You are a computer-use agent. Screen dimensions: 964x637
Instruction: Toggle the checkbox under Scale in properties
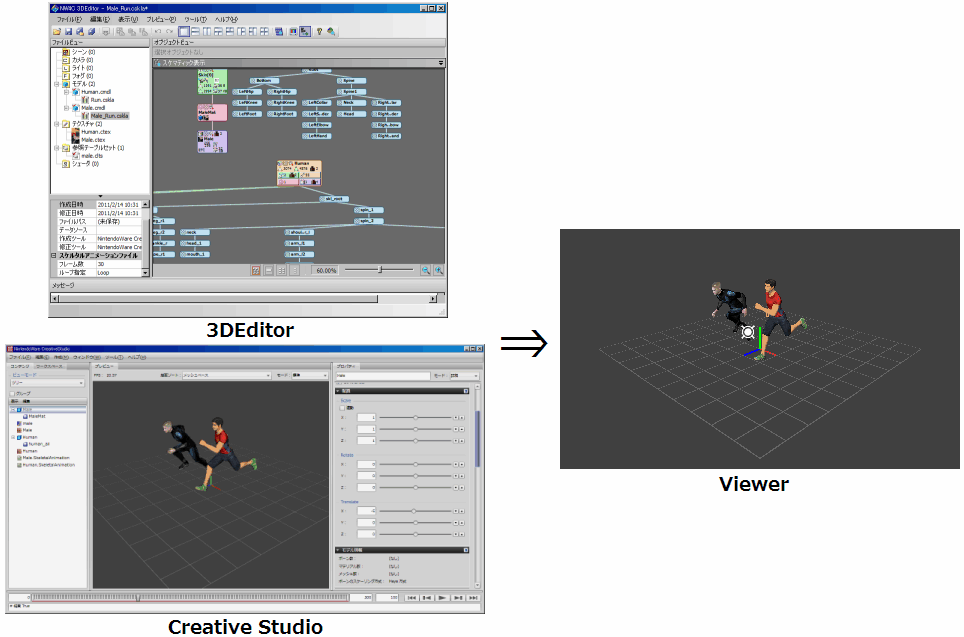341,407
